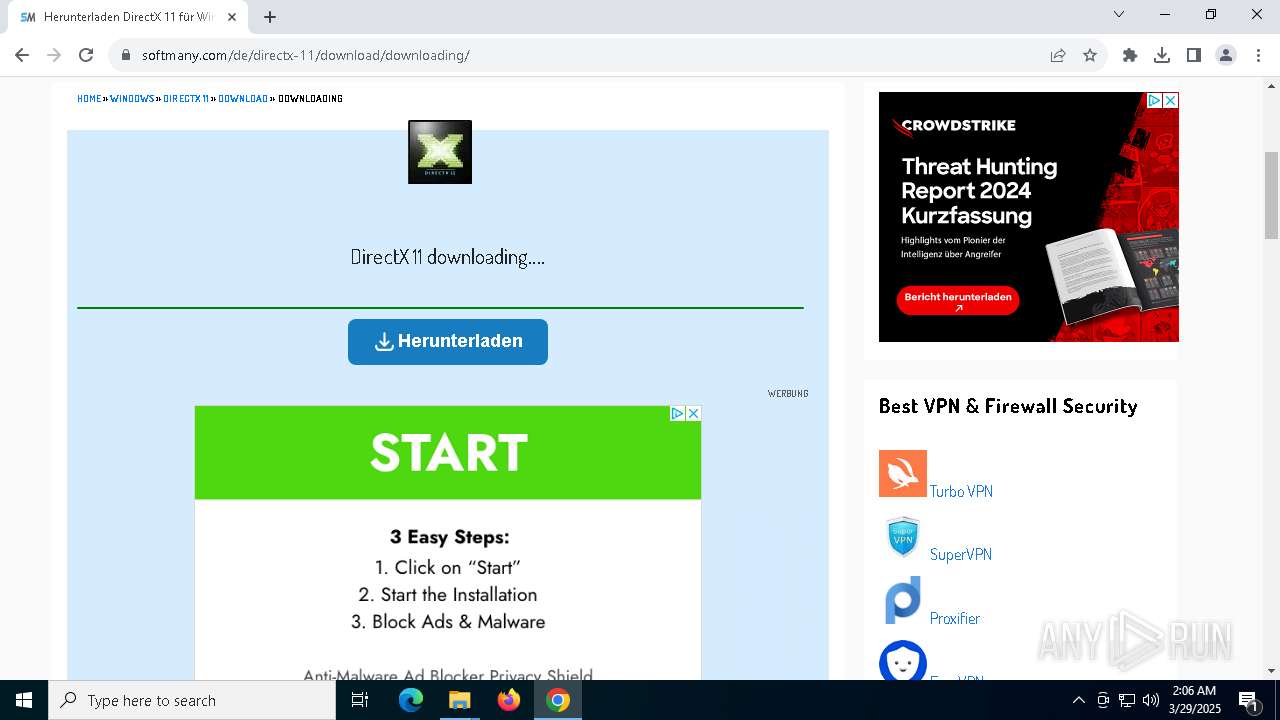Expand the tab search chevron
Viewport: 1280px width, 720px height.
1119,14
